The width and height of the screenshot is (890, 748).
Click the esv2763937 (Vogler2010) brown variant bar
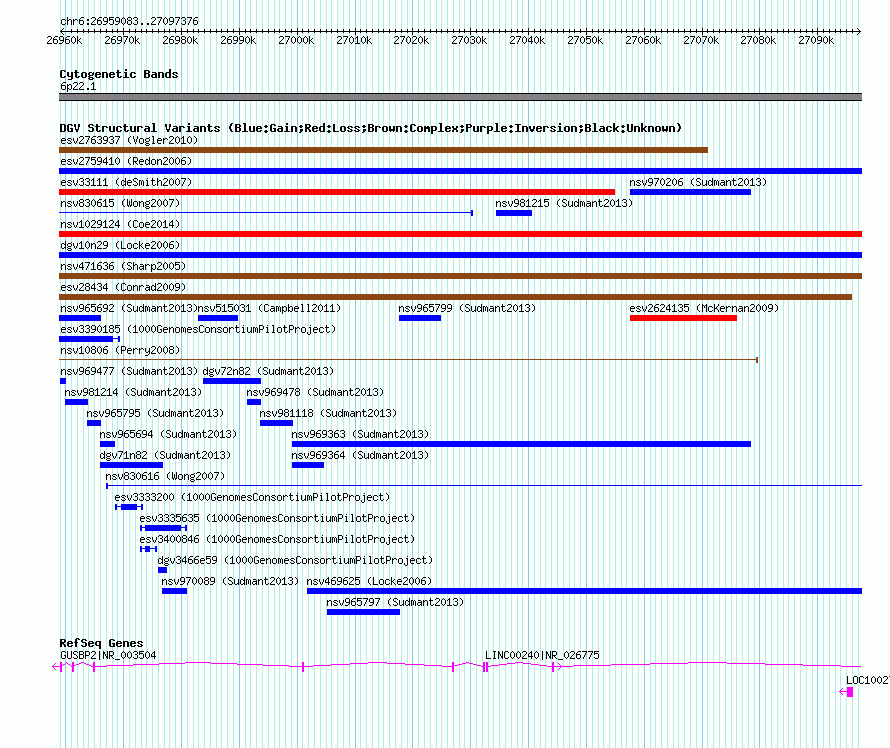383,150
